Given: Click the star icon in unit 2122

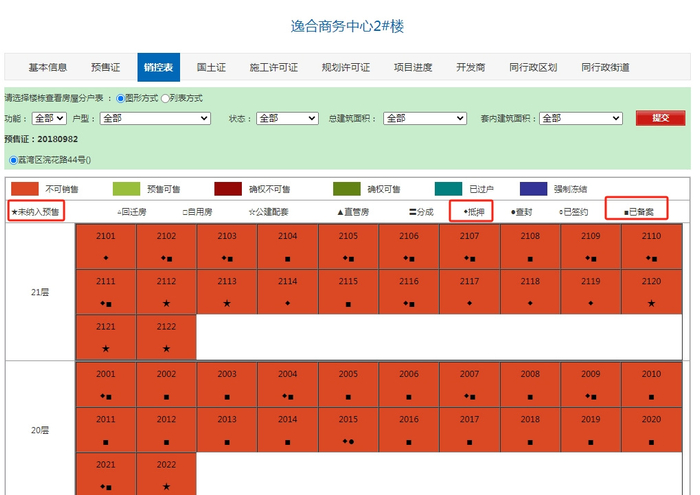Looking at the screenshot, I should pyautogui.click(x=166, y=348).
